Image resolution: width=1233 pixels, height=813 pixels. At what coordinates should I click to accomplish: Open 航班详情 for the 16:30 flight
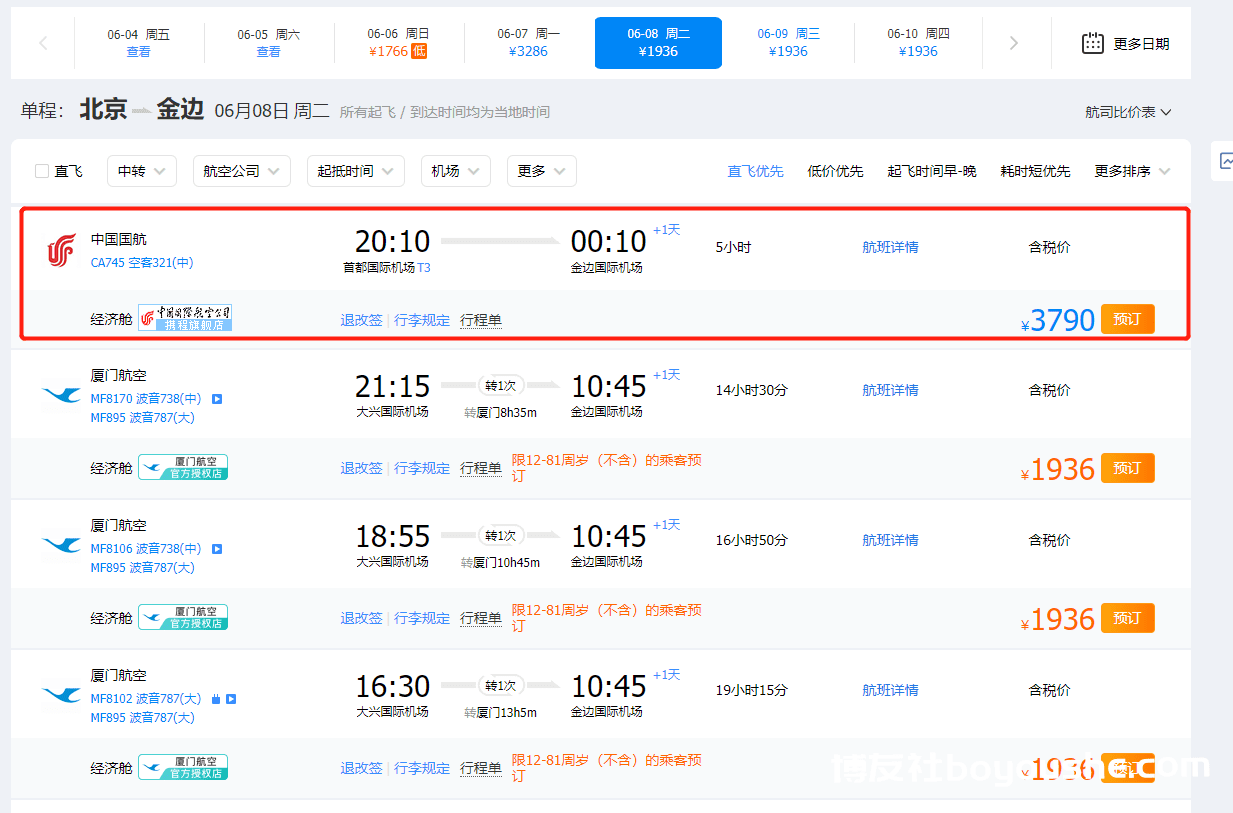tap(890, 690)
